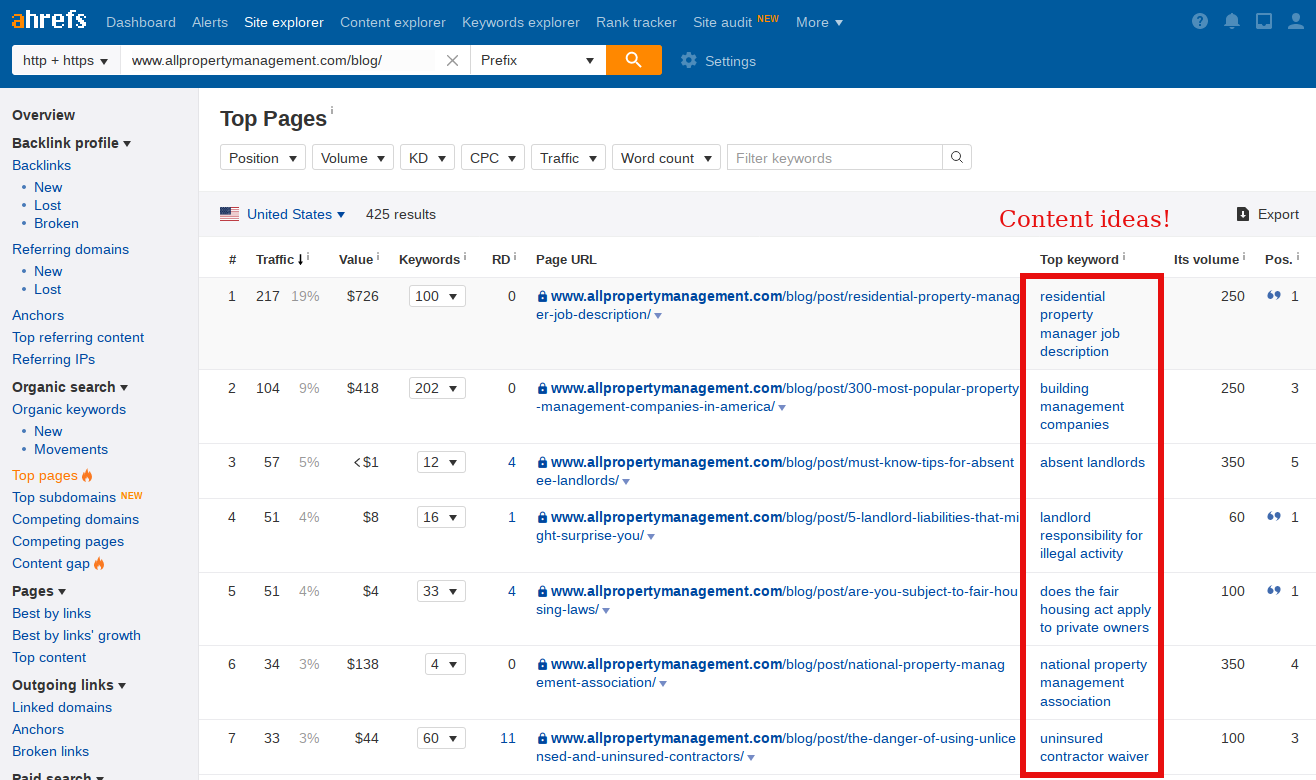The image size is (1316, 780).
Task: Click the Export button
Action: click(1267, 214)
